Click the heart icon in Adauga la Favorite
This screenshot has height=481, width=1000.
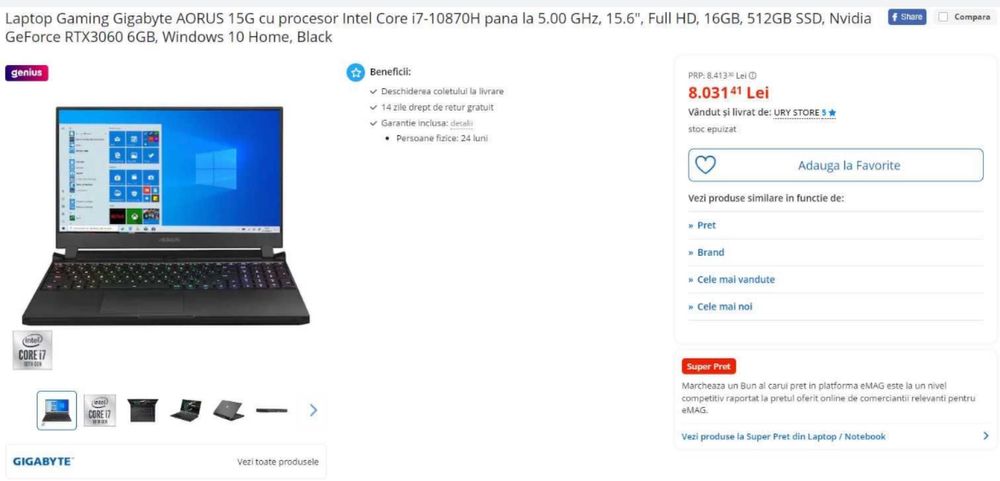click(x=705, y=165)
